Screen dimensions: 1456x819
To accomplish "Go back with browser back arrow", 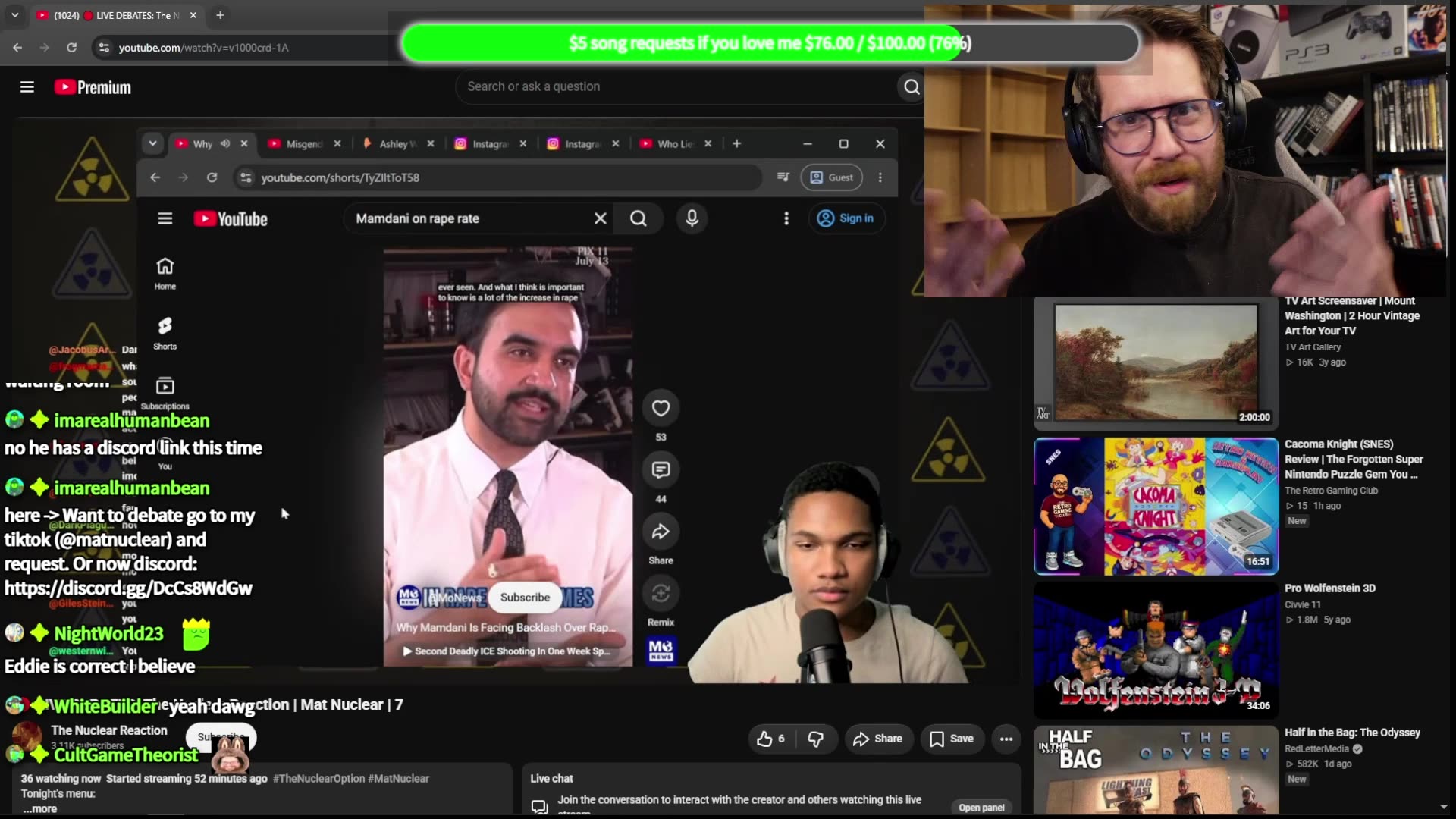I will click(x=17, y=47).
